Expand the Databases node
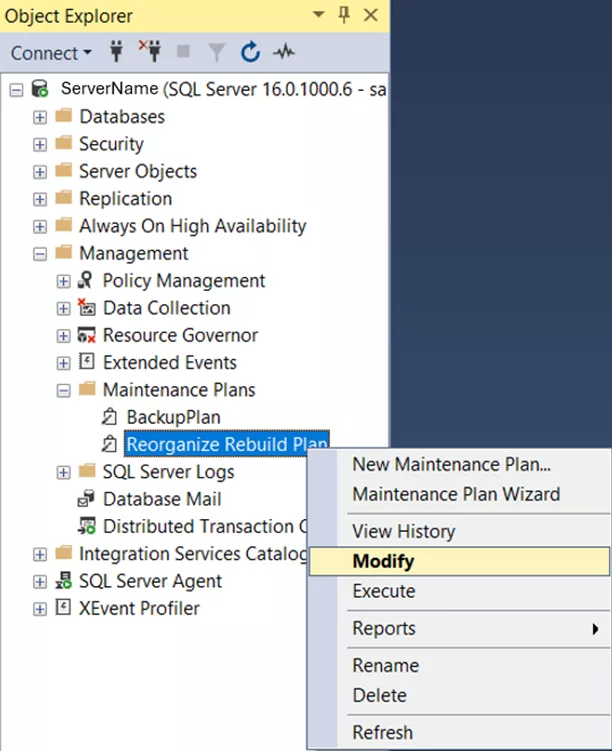The height and width of the screenshot is (751, 612). point(40,117)
